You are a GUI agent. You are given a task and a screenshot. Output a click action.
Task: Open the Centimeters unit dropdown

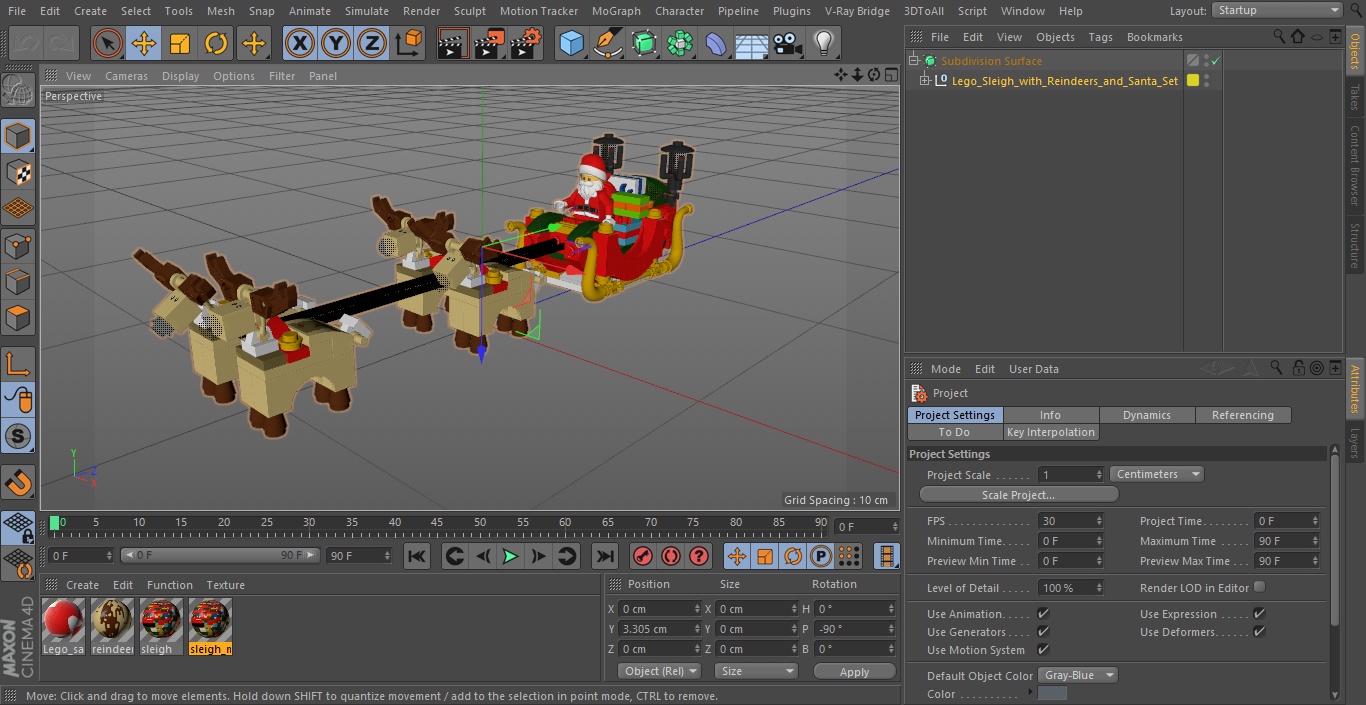[1156, 474]
